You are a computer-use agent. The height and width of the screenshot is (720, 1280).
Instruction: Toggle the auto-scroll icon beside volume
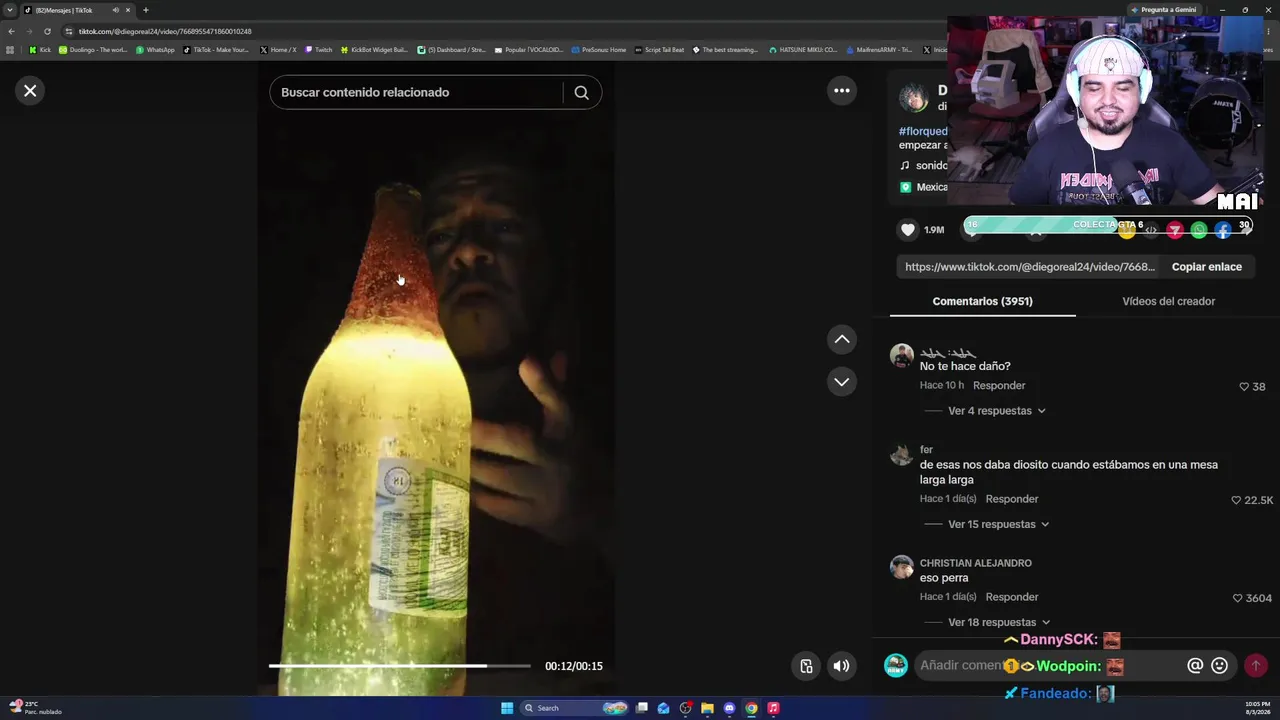coord(806,666)
